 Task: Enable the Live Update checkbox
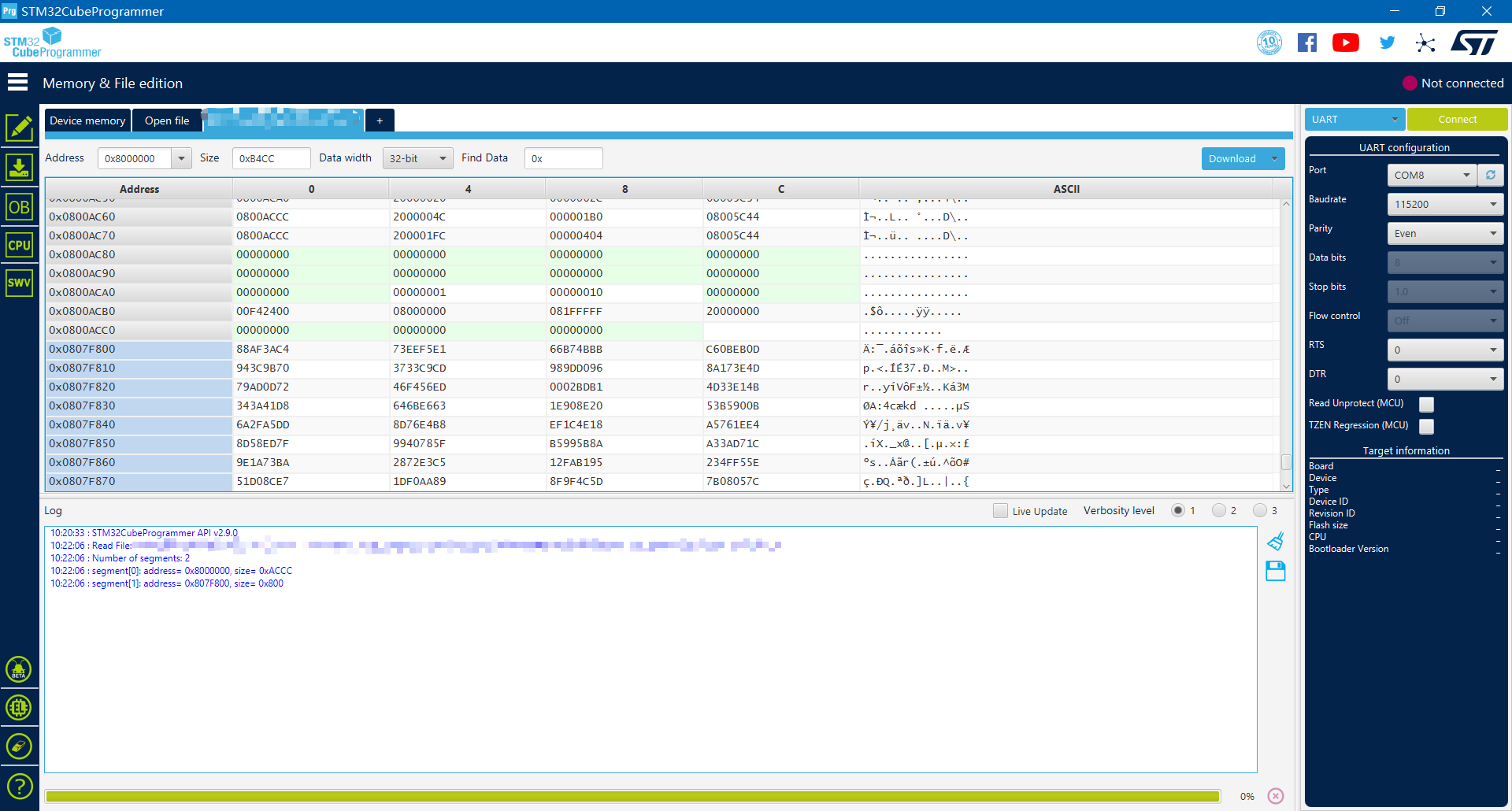coord(1000,510)
